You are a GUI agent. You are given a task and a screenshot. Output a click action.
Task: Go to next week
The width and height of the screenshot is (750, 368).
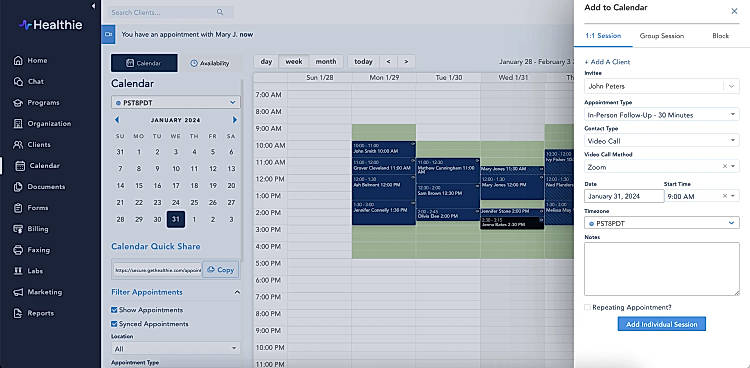[406, 61]
